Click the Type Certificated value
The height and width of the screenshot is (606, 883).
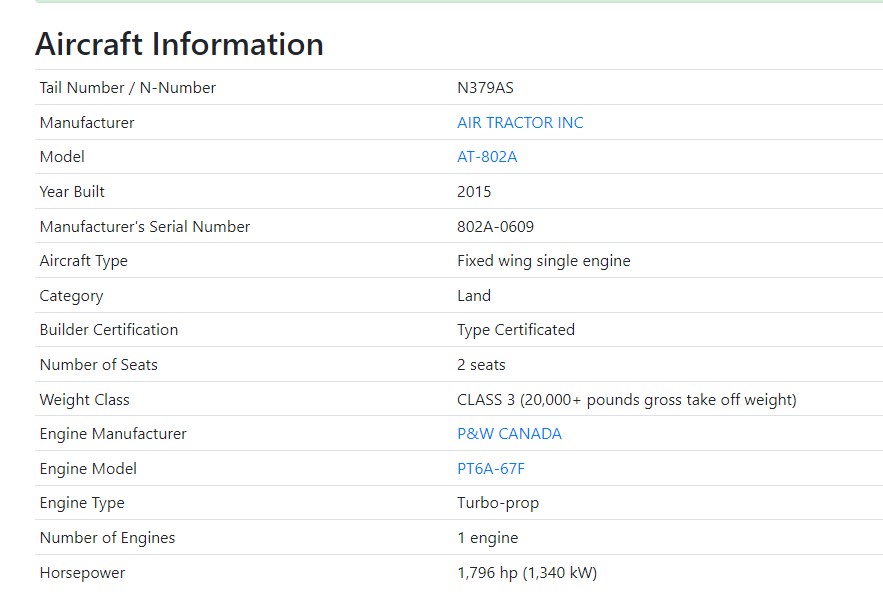coord(516,330)
